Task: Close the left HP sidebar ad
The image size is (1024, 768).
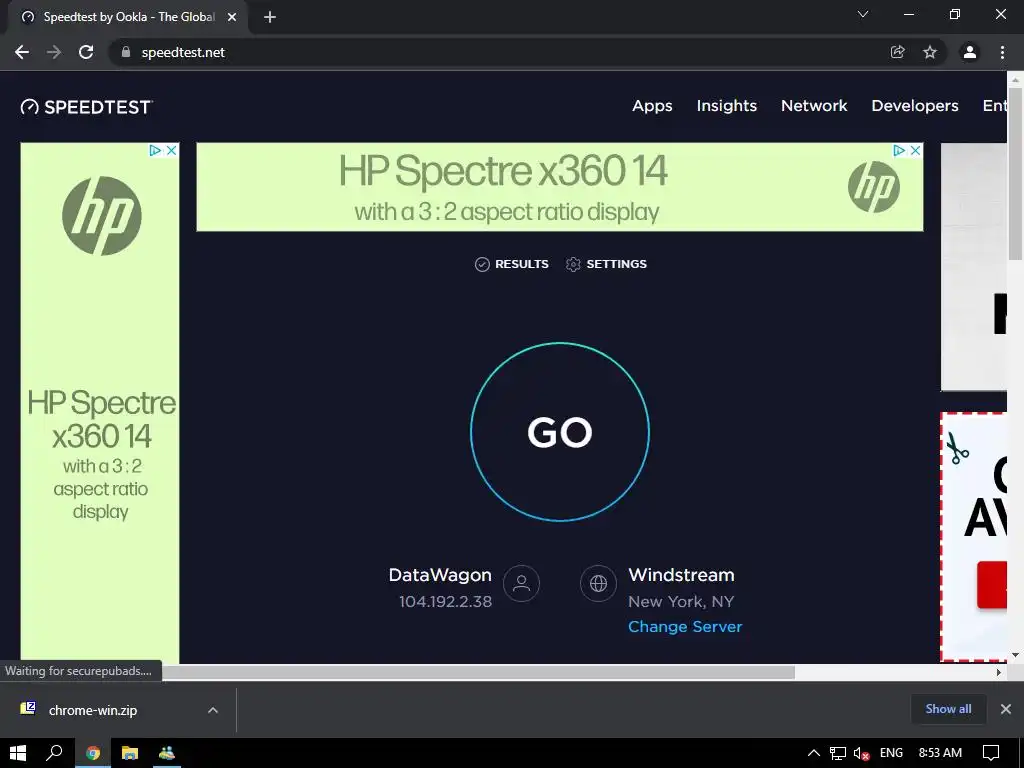Action: [x=172, y=150]
